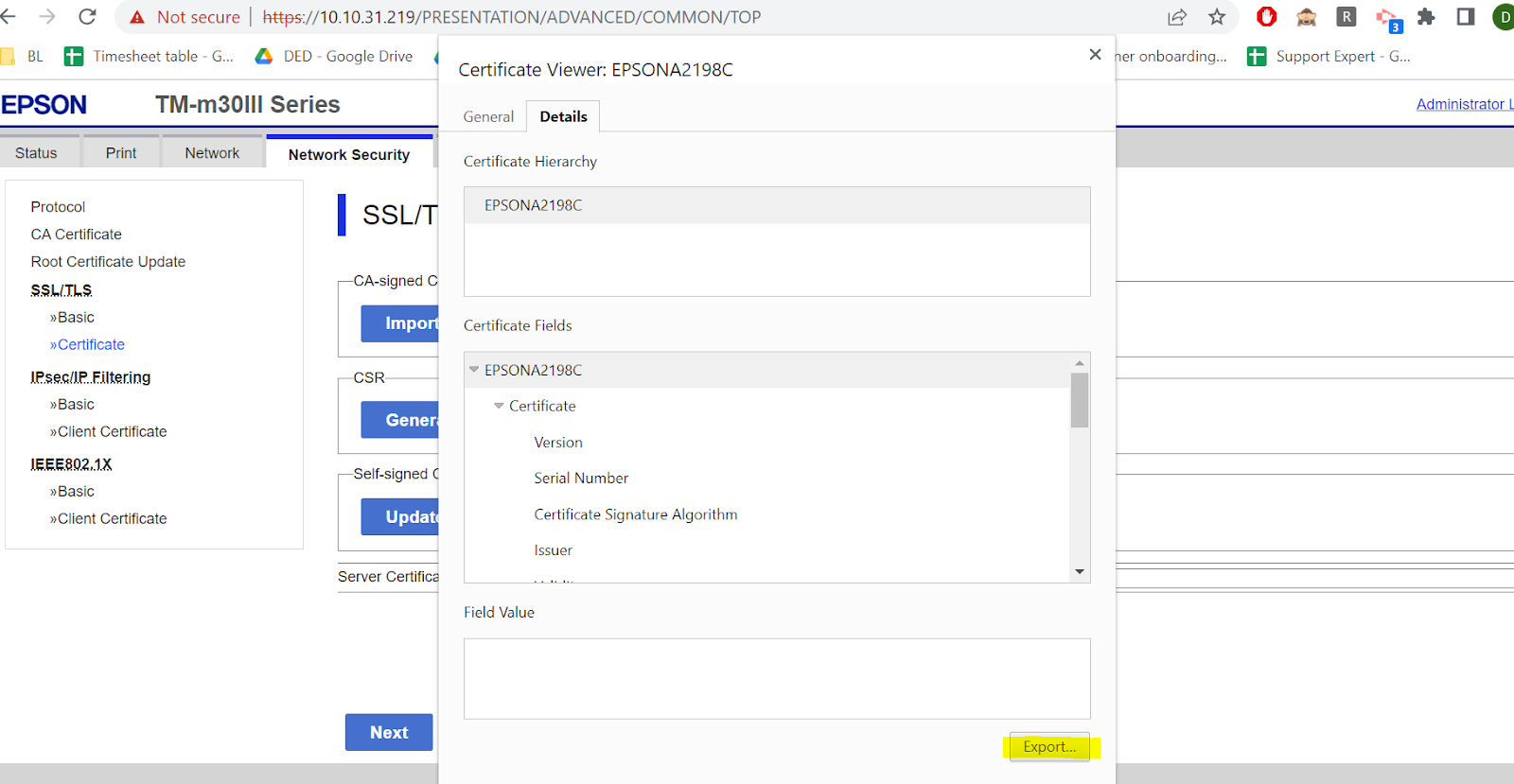
Task: Select the Details tab in Certificate Viewer
Action: (563, 116)
